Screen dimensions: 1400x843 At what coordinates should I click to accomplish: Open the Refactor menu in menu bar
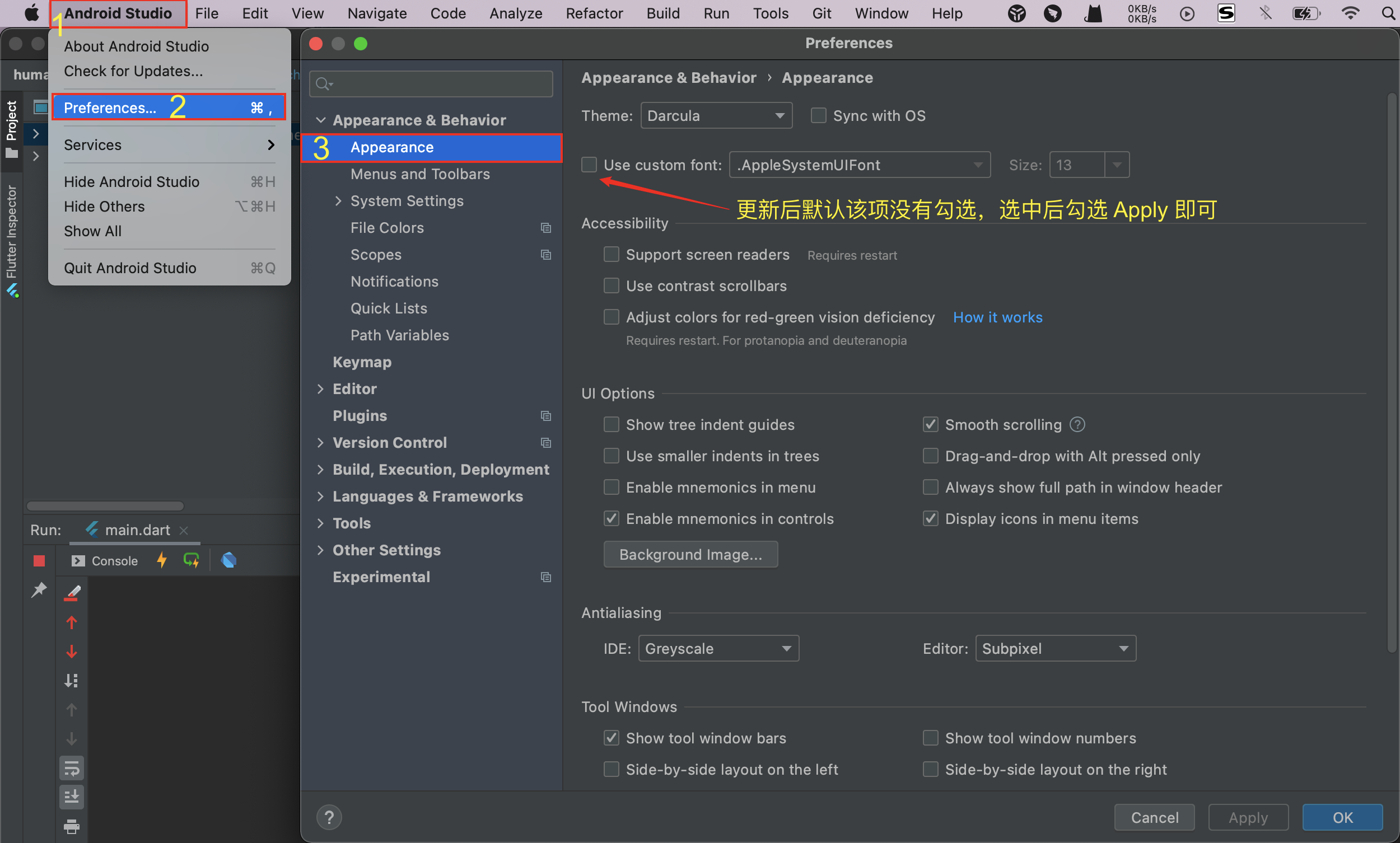[594, 13]
